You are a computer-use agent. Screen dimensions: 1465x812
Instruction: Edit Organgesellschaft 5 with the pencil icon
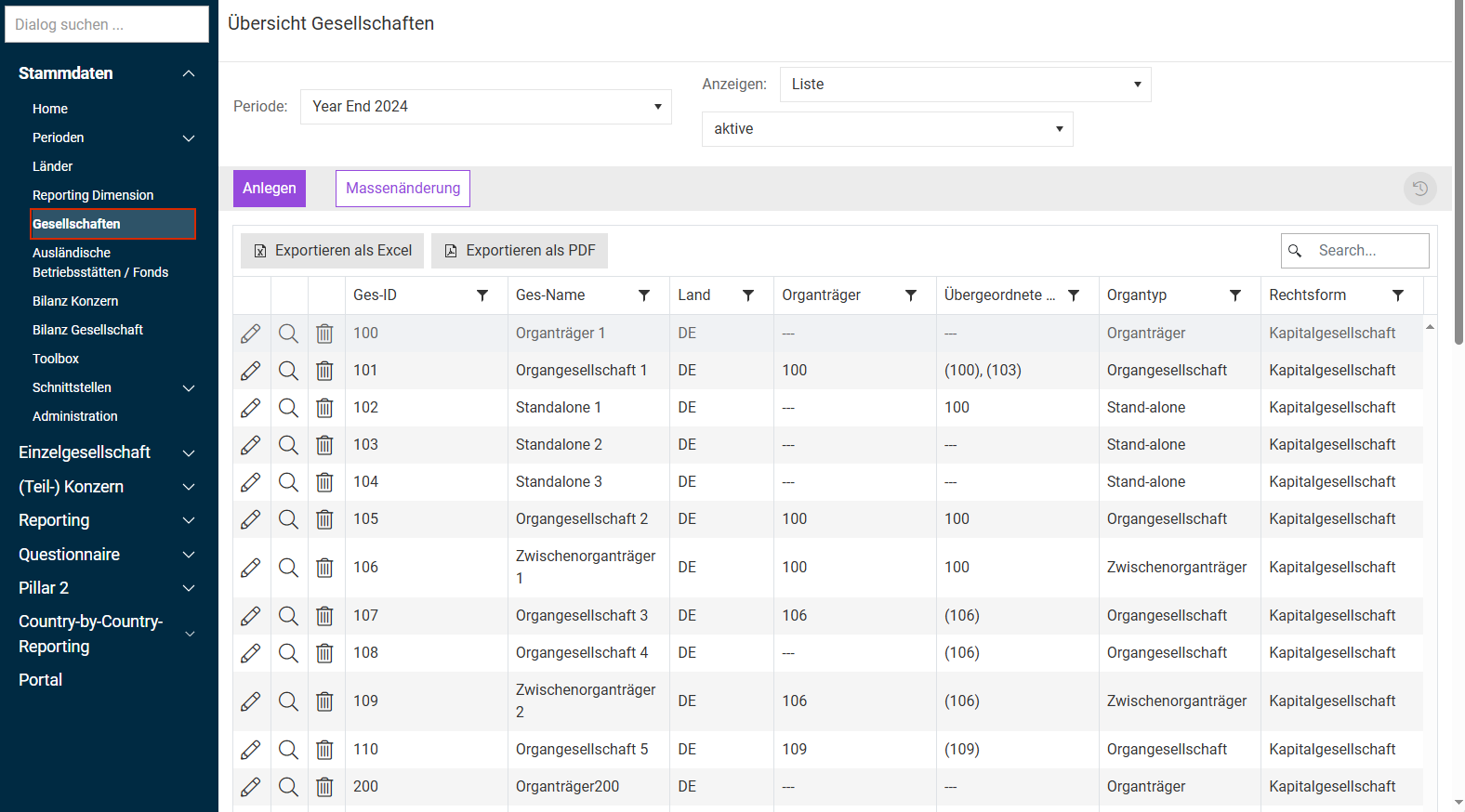(x=251, y=750)
